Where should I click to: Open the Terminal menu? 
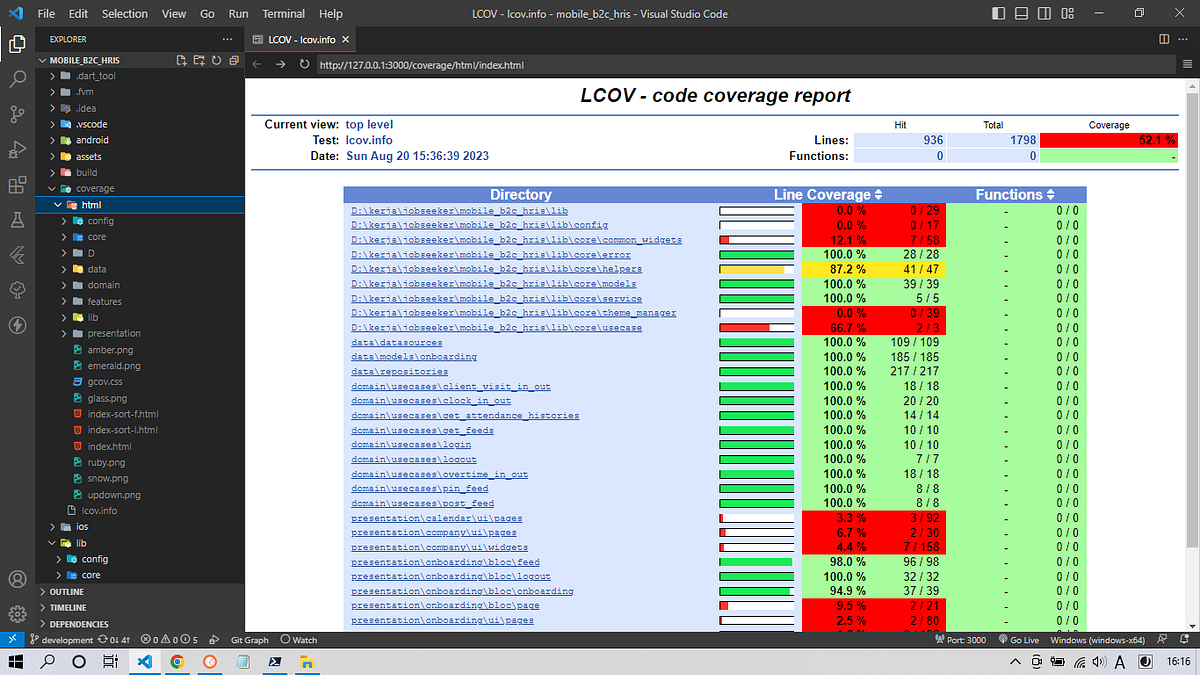coord(283,13)
